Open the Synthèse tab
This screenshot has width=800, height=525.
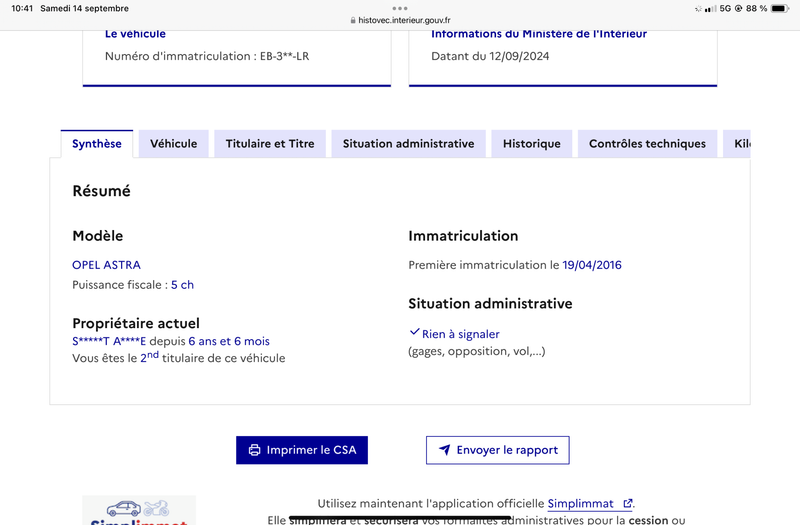pyautogui.click(x=97, y=144)
